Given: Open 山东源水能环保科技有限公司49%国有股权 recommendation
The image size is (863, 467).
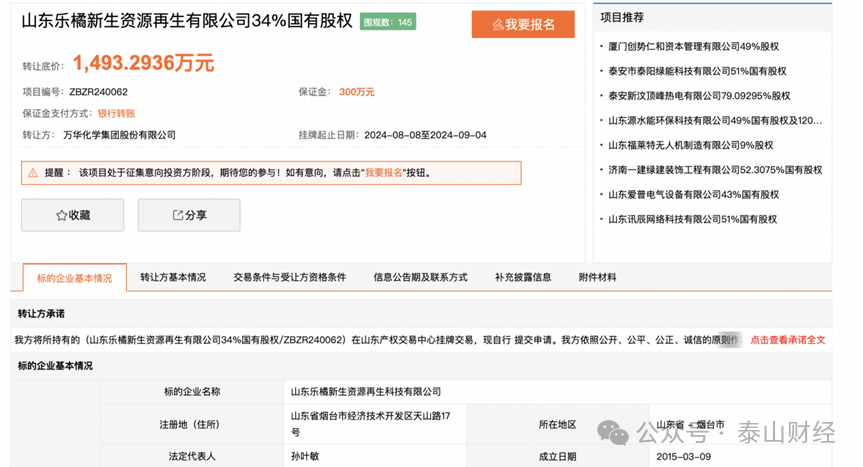Looking at the screenshot, I should pyautogui.click(x=715, y=120).
